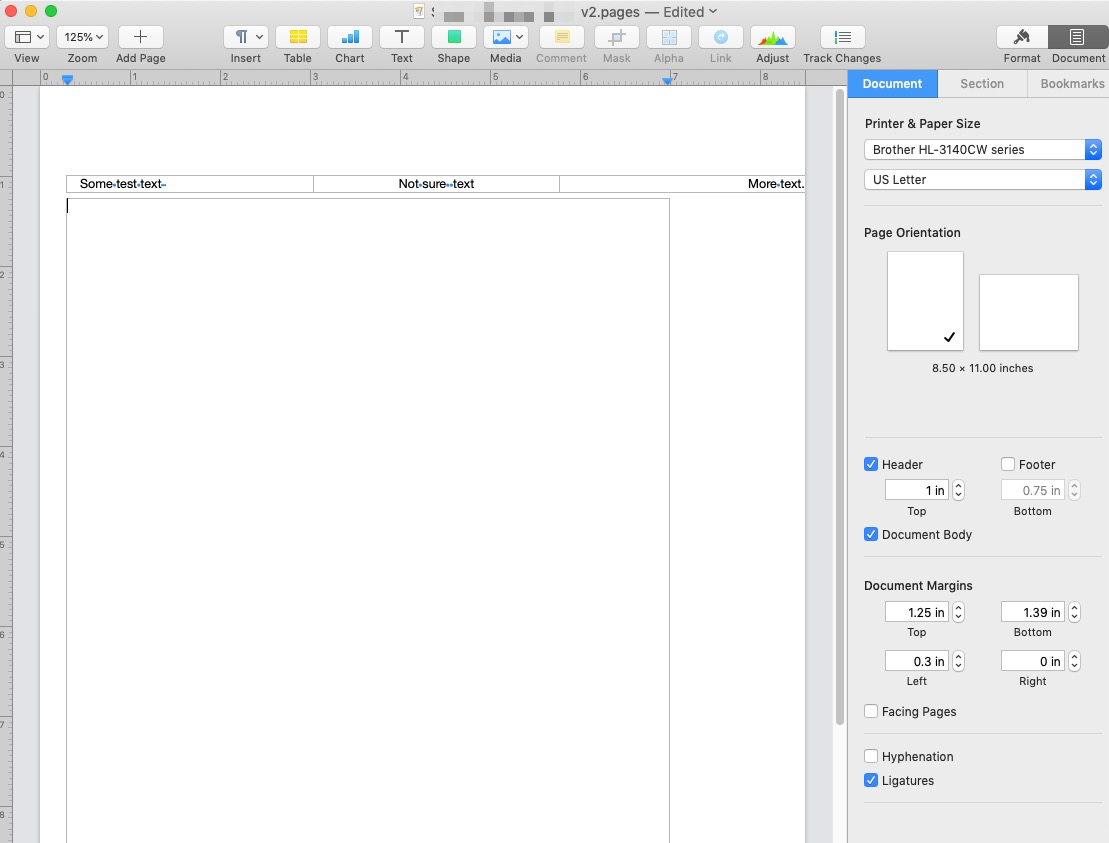Image resolution: width=1109 pixels, height=843 pixels.
Task: Turn on Facing Pages
Action: 871,711
